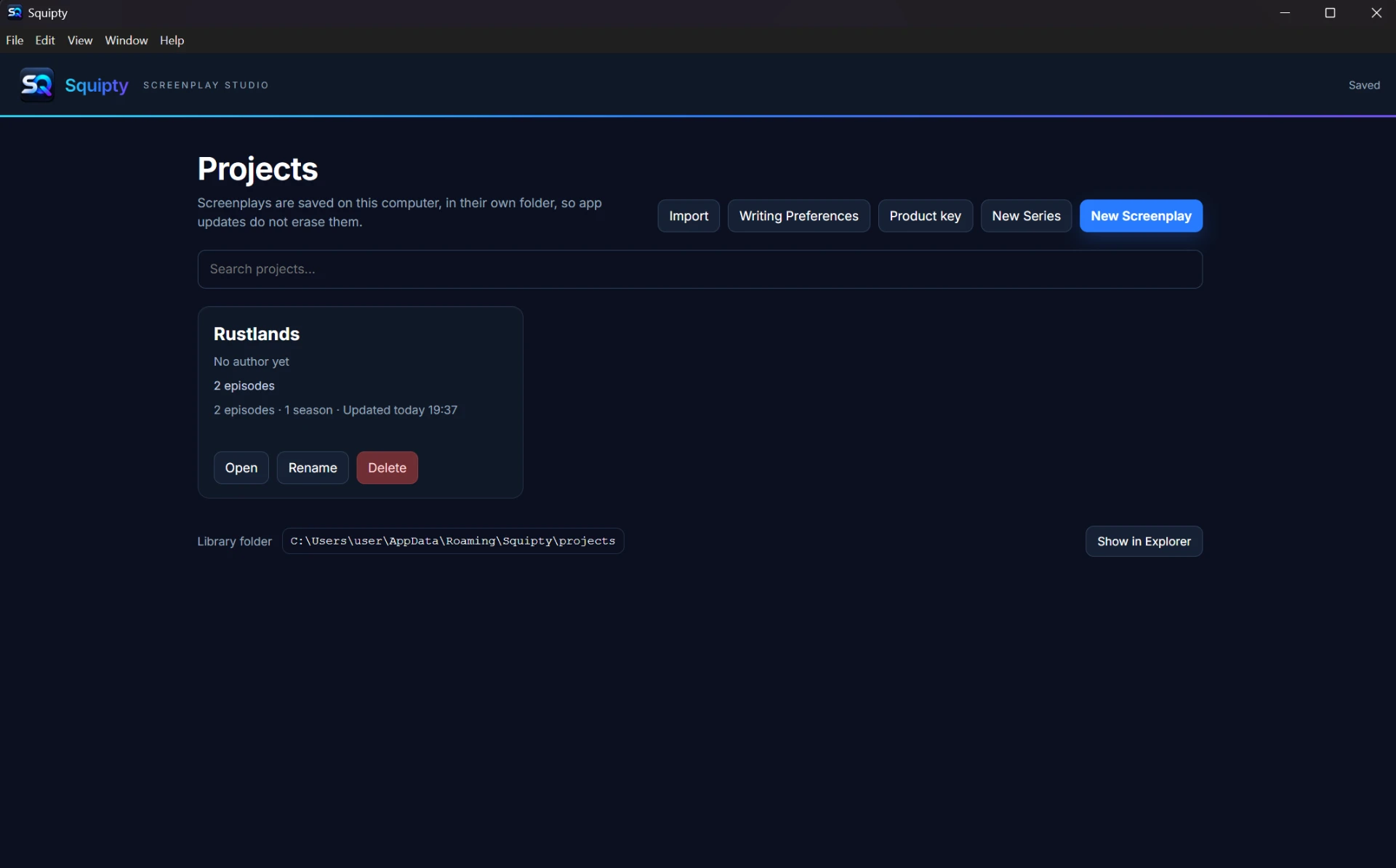The image size is (1396, 868).
Task: Create a New Series
Action: click(1026, 216)
